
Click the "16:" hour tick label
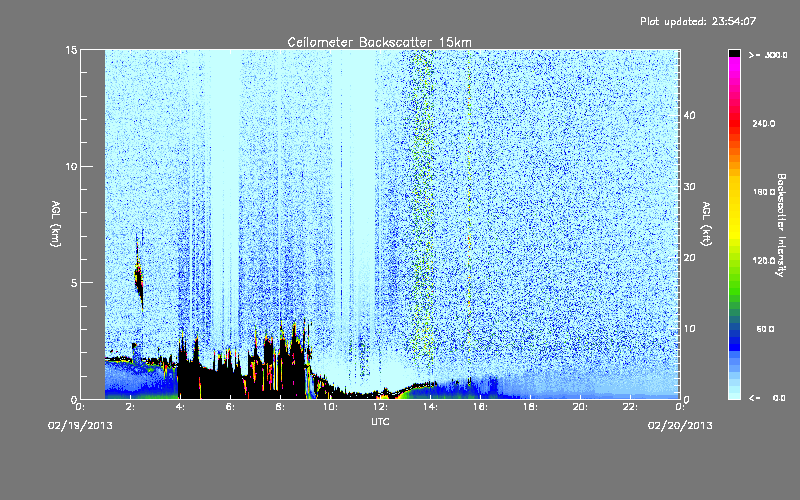(x=480, y=407)
